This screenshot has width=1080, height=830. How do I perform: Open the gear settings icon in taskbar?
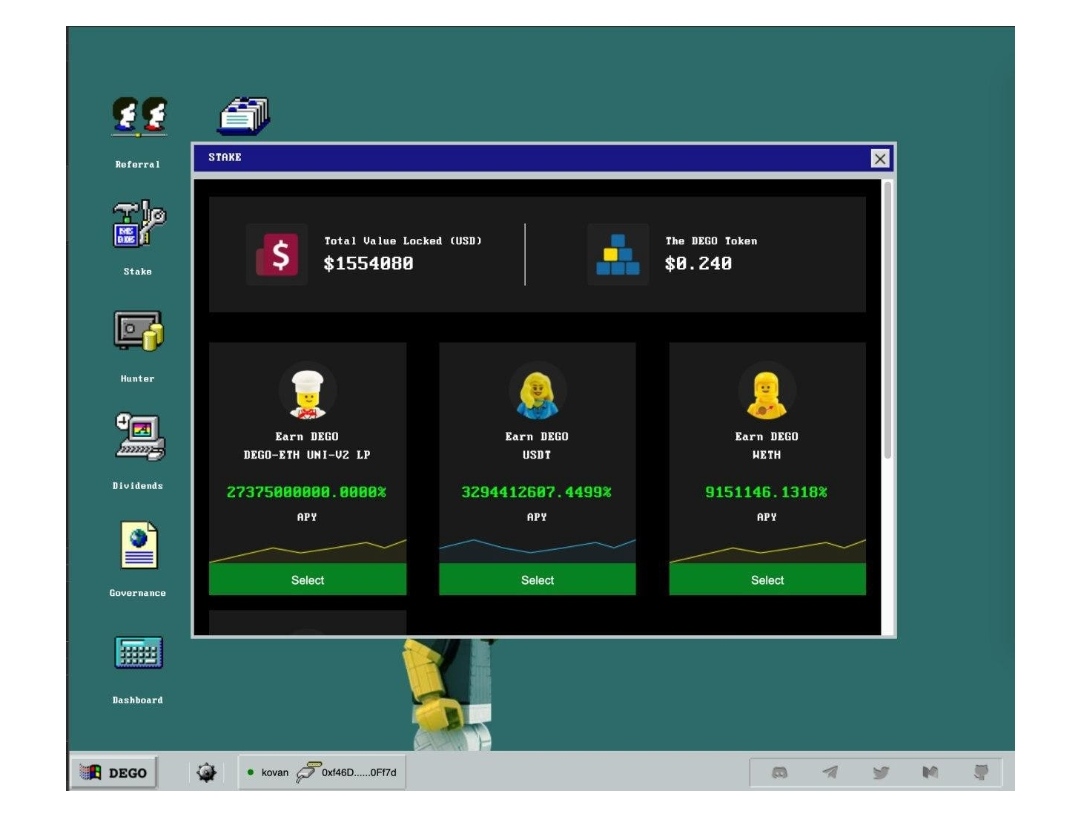coord(206,772)
